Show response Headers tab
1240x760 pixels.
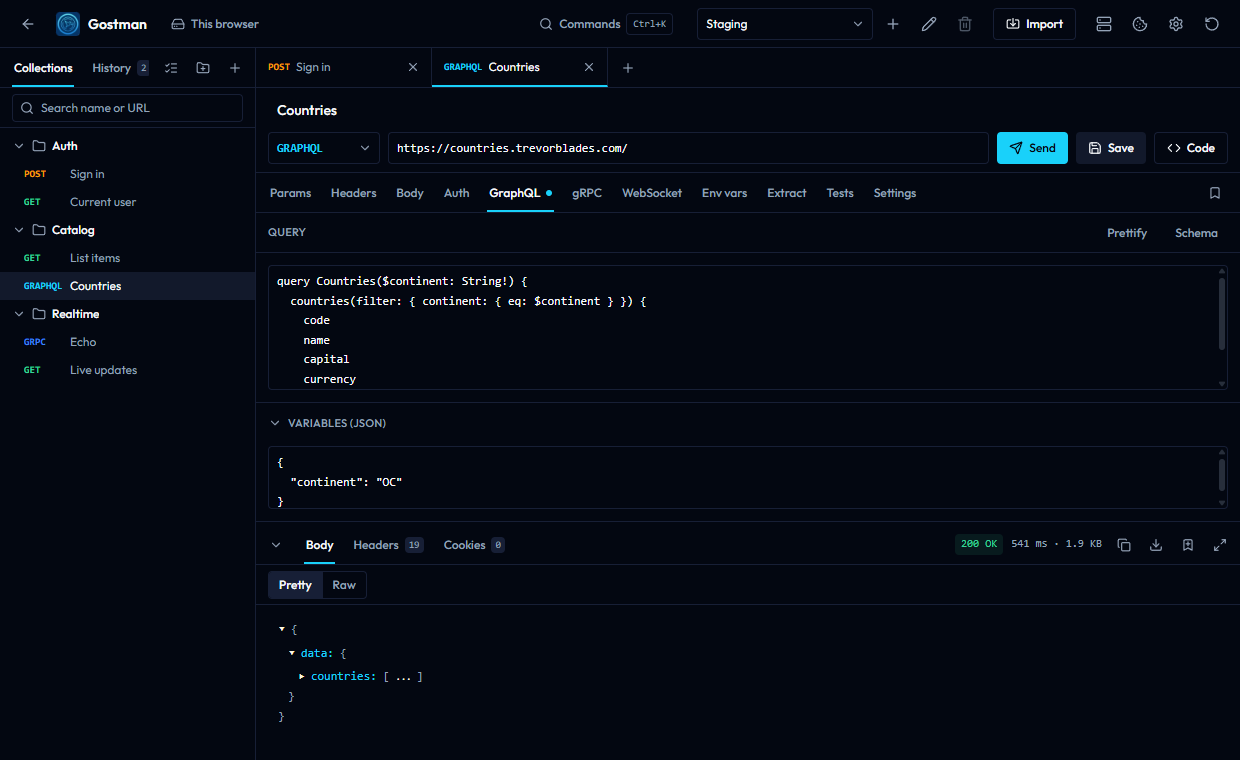(x=388, y=545)
